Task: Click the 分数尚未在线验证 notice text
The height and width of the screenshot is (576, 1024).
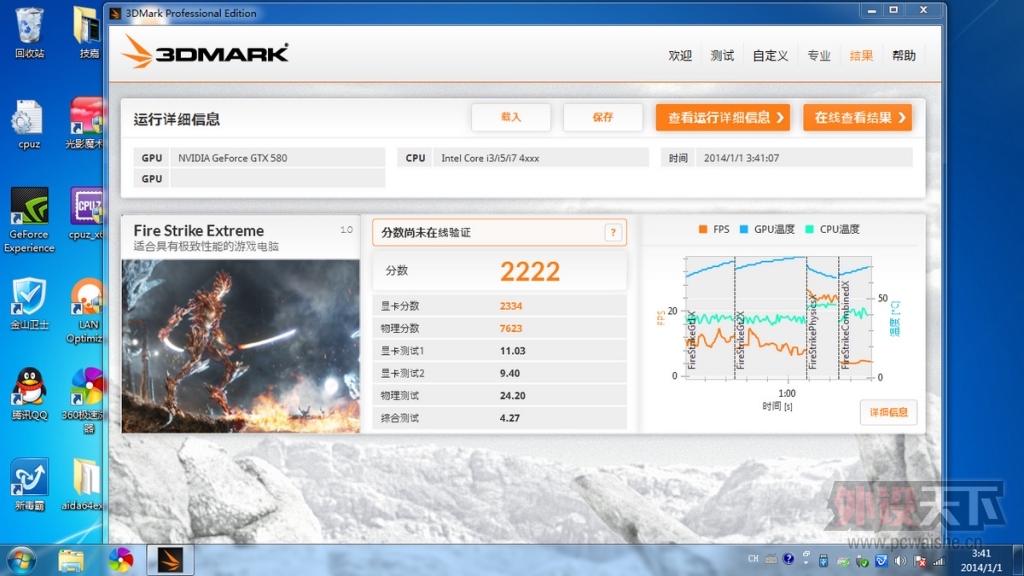Action: [426, 232]
